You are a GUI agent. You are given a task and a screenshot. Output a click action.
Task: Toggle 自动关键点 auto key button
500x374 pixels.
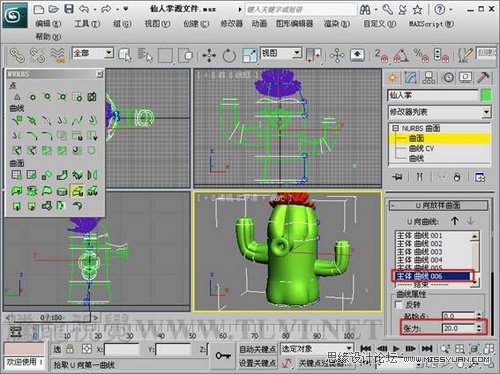click(x=257, y=349)
